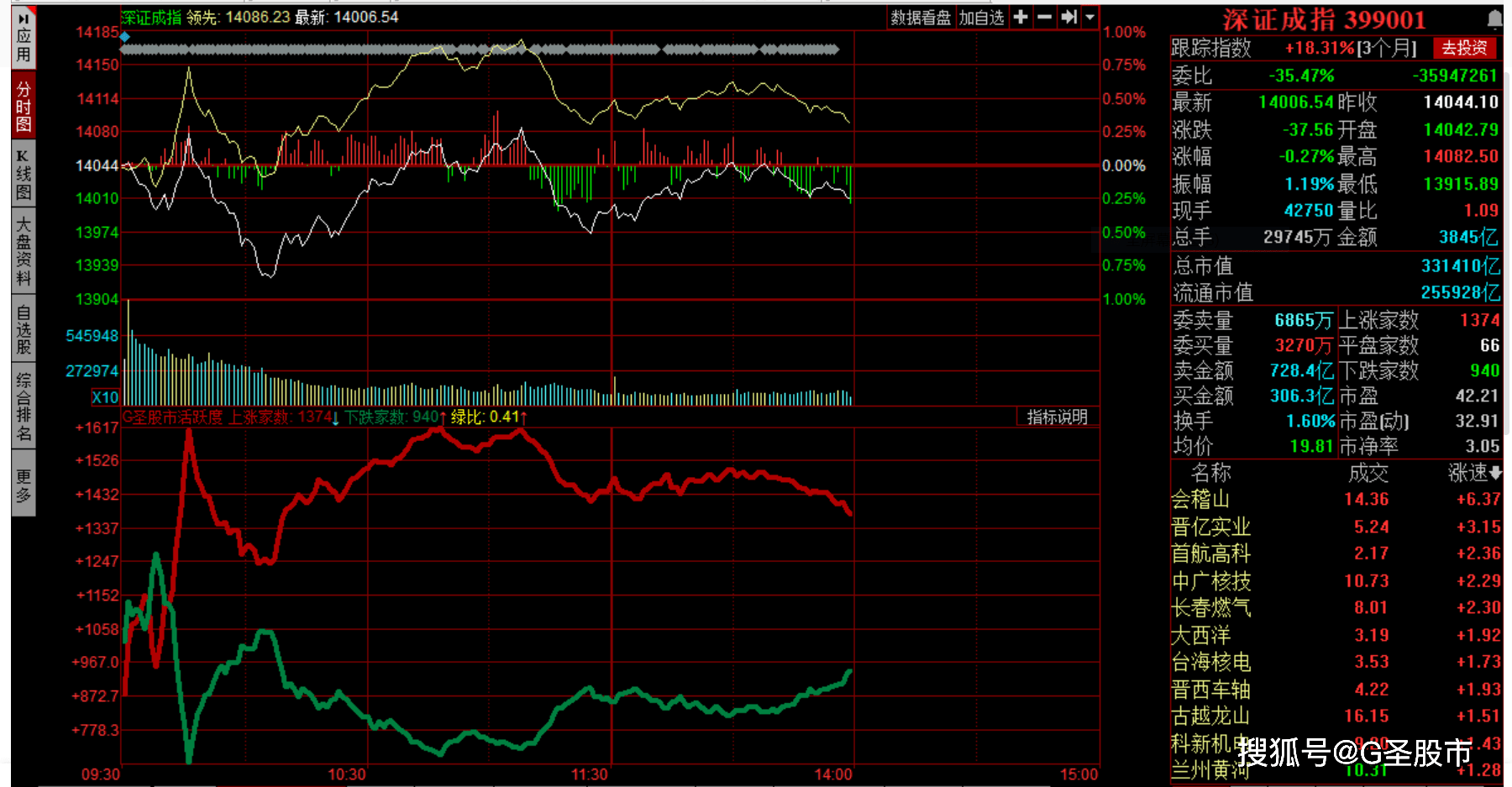Click G圣股市活跃度 indicator title

click(172, 417)
